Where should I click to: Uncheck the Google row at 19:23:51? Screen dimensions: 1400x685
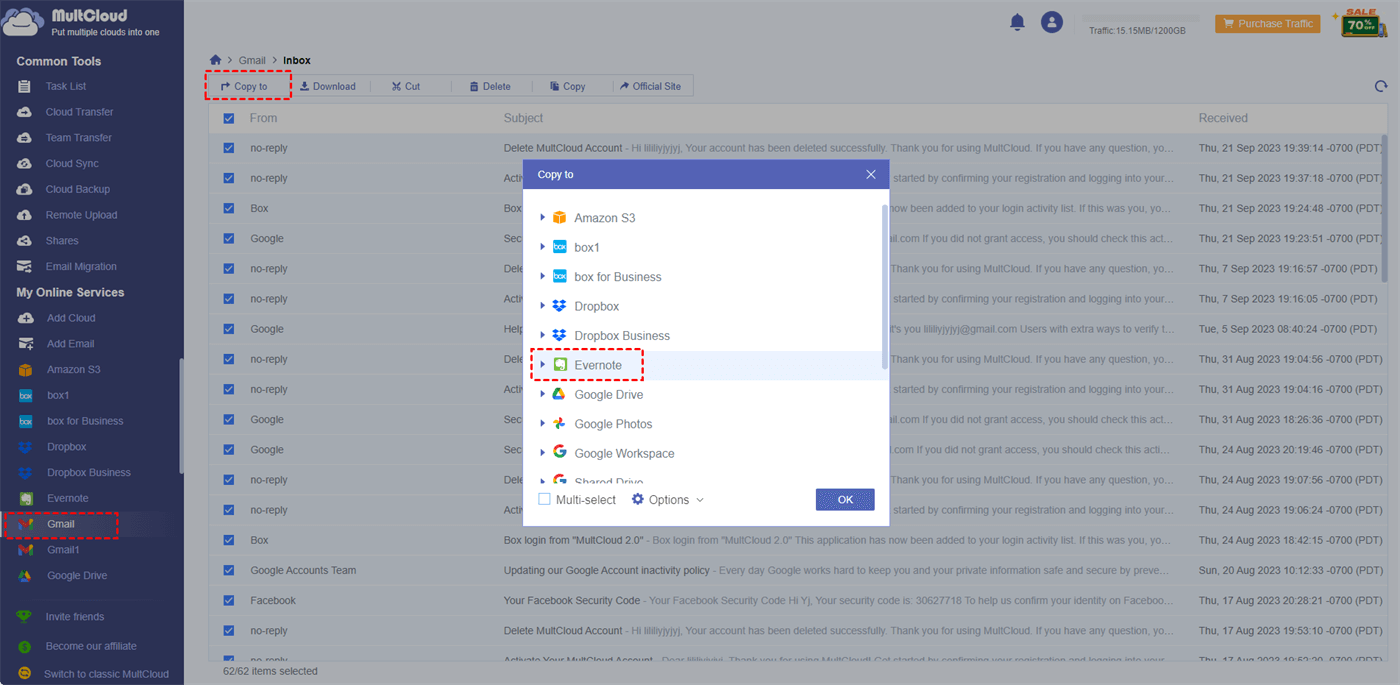pos(229,238)
